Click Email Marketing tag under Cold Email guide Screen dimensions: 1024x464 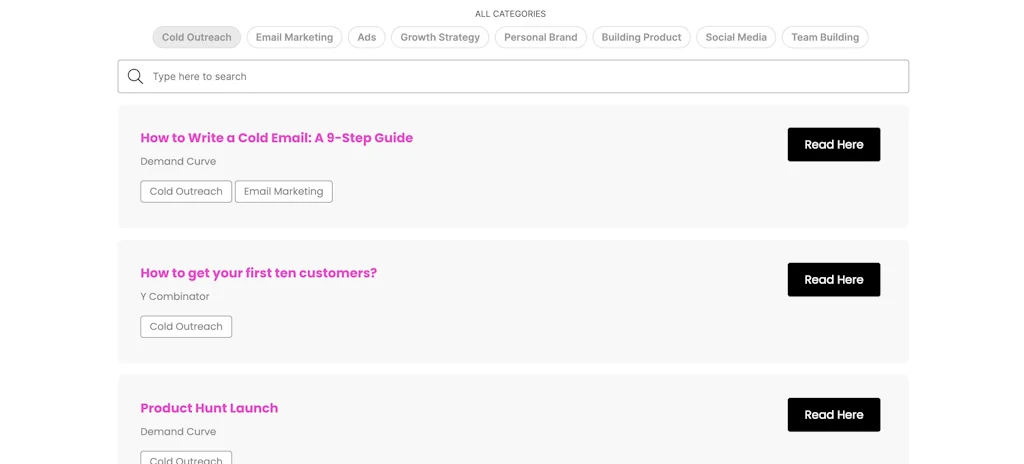[x=283, y=191]
